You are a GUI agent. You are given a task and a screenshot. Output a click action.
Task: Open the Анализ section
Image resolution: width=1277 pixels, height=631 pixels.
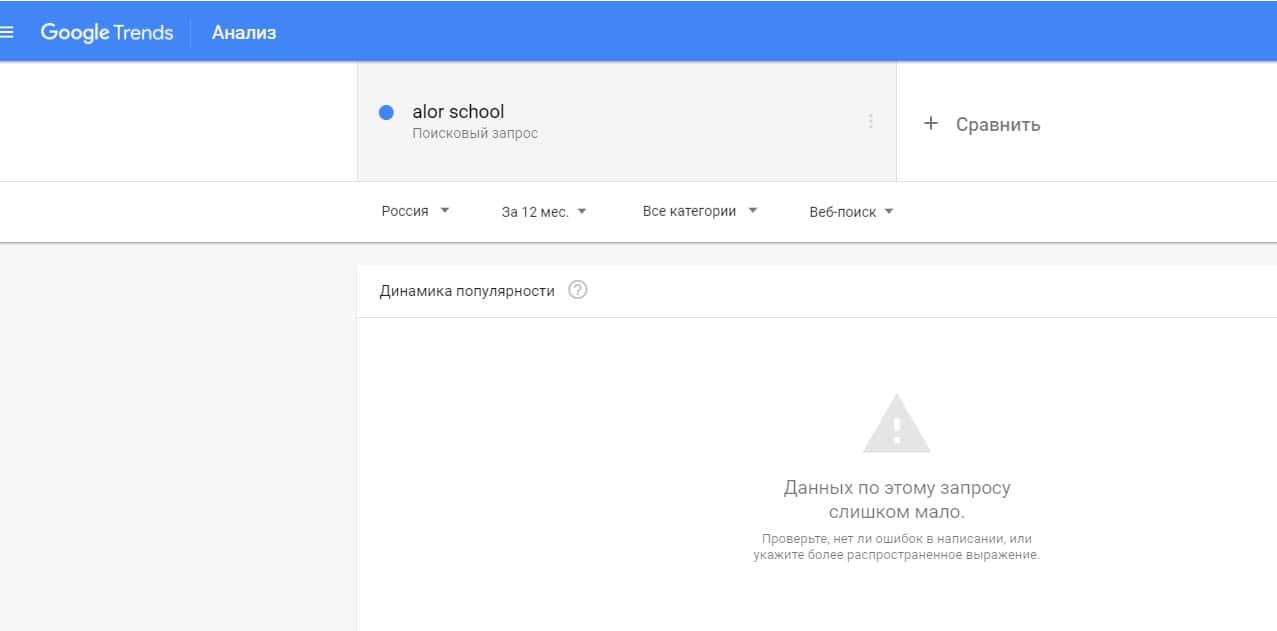tap(244, 33)
